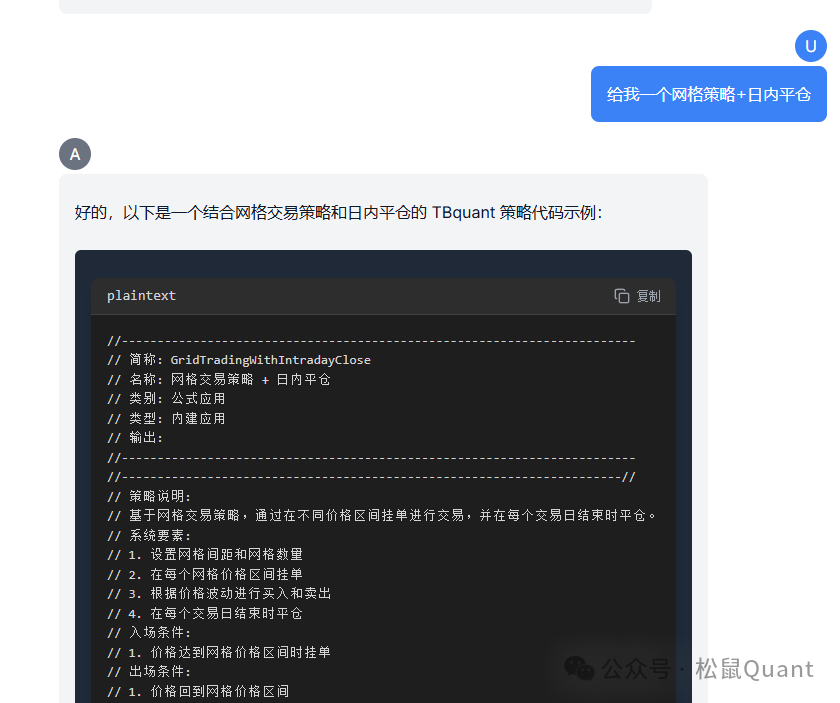Click the code line 简称: GridTradingWithIntradayClose

tap(239, 360)
